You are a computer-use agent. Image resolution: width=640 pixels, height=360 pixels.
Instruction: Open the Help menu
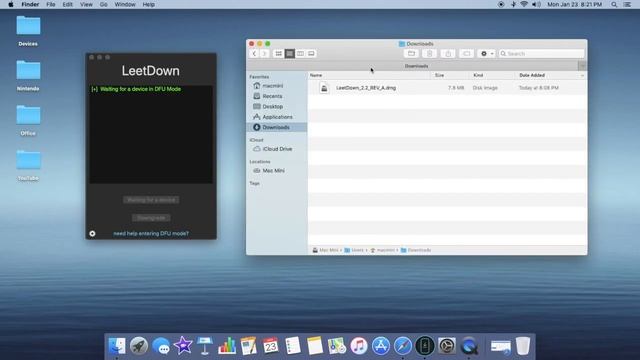[149, 4]
